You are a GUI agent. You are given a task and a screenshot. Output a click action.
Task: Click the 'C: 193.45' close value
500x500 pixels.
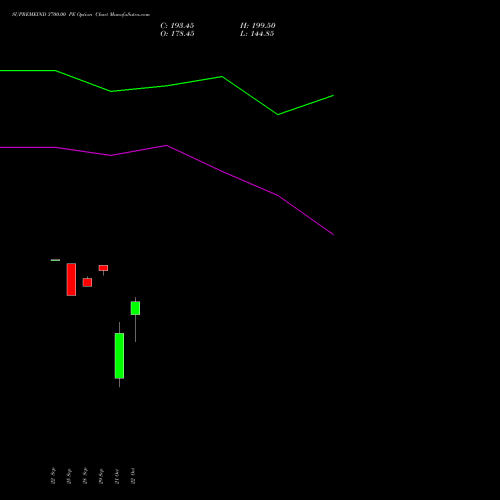[177, 26]
